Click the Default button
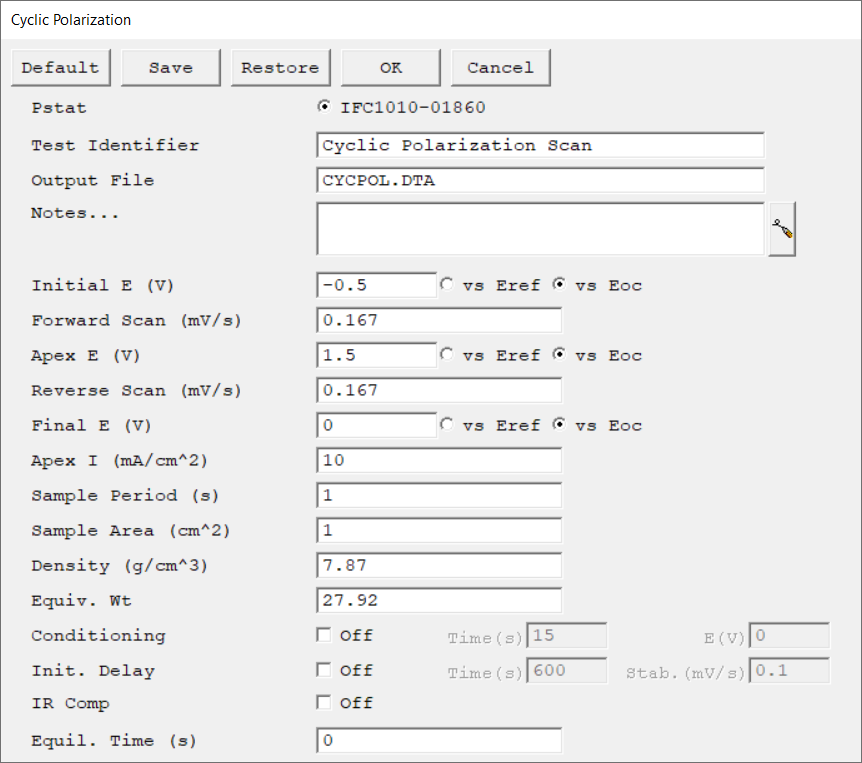 [x=61, y=68]
